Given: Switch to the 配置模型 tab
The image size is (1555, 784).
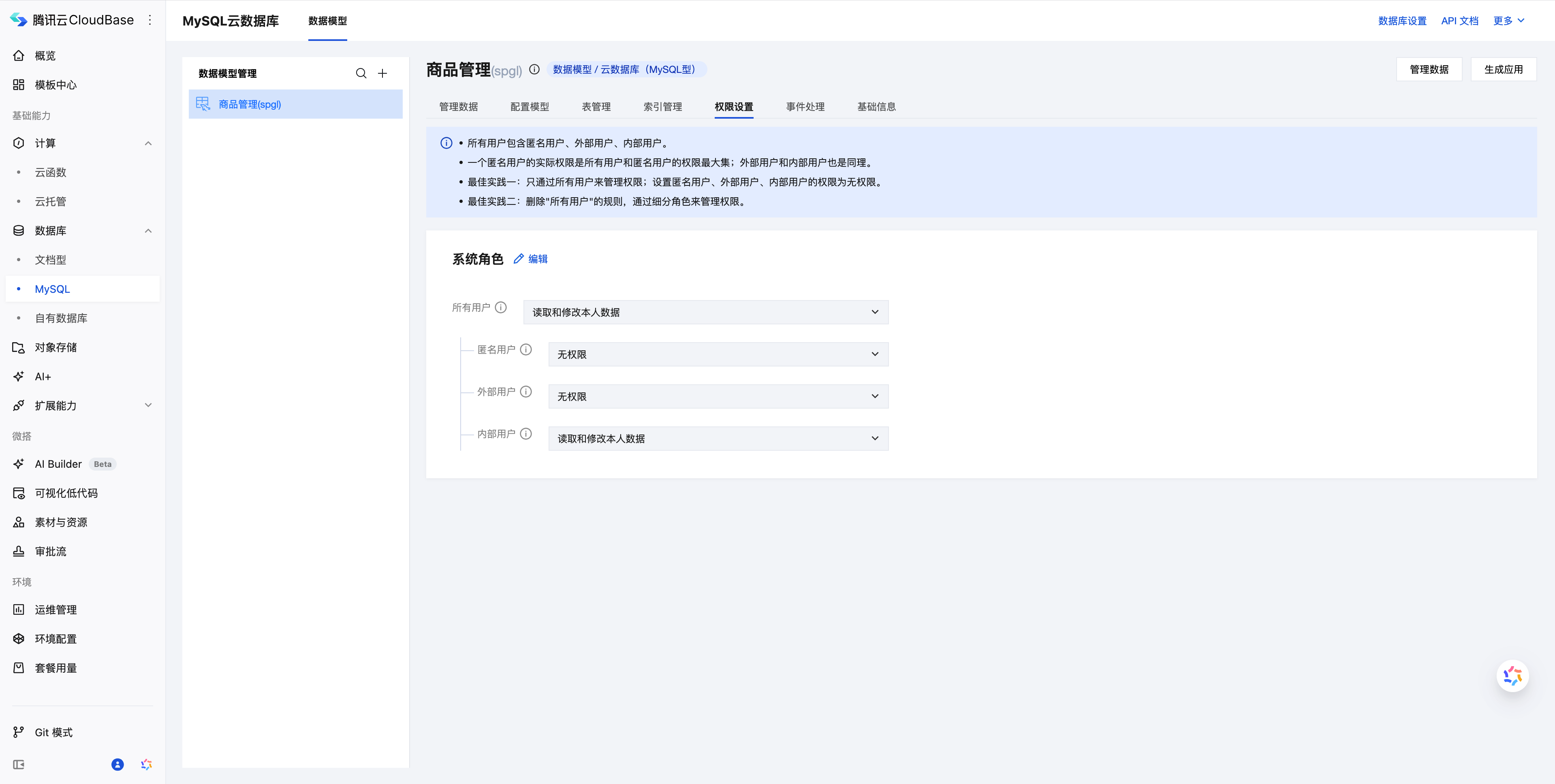Looking at the screenshot, I should click(530, 107).
